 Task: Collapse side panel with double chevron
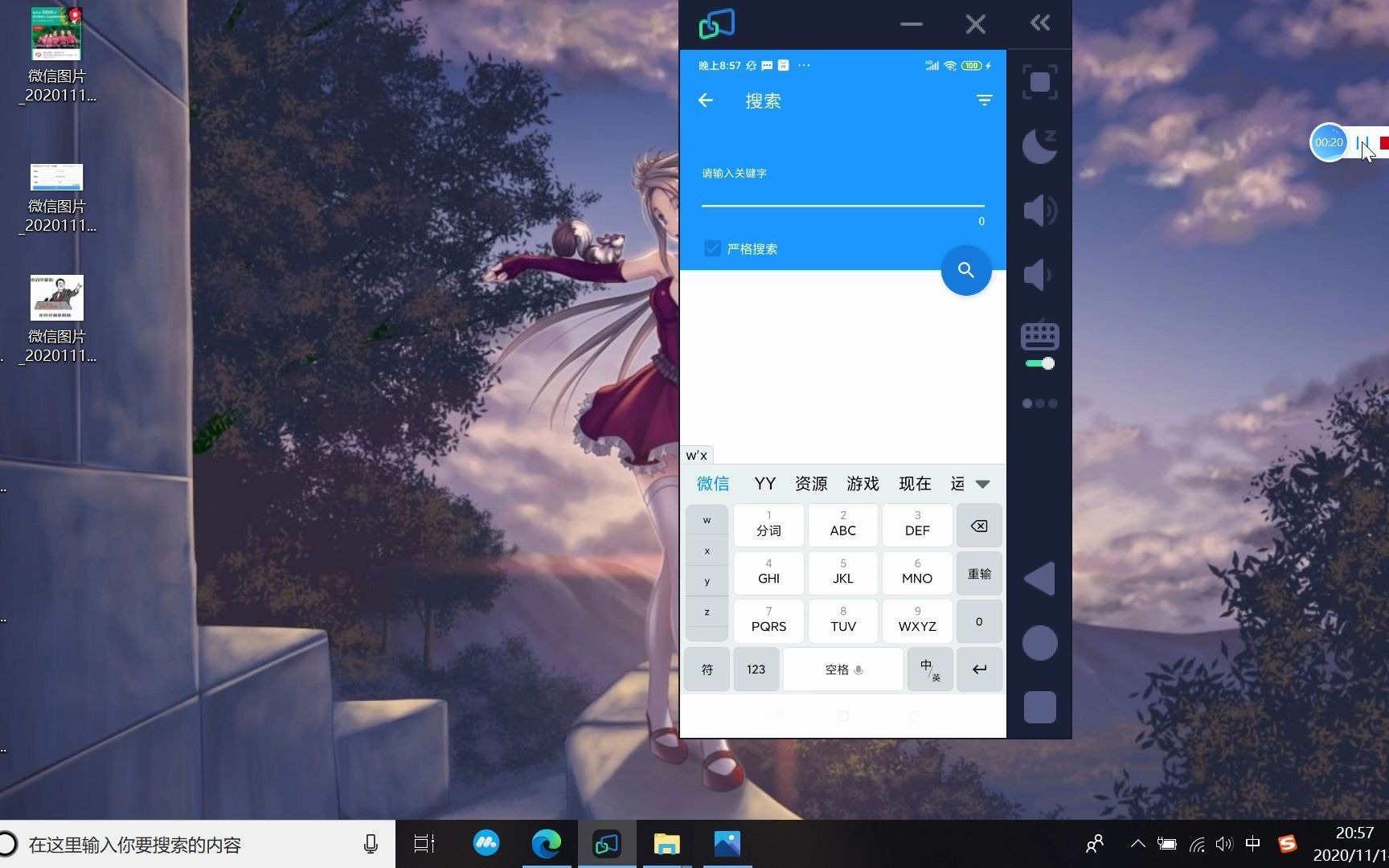pos(1040,23)
